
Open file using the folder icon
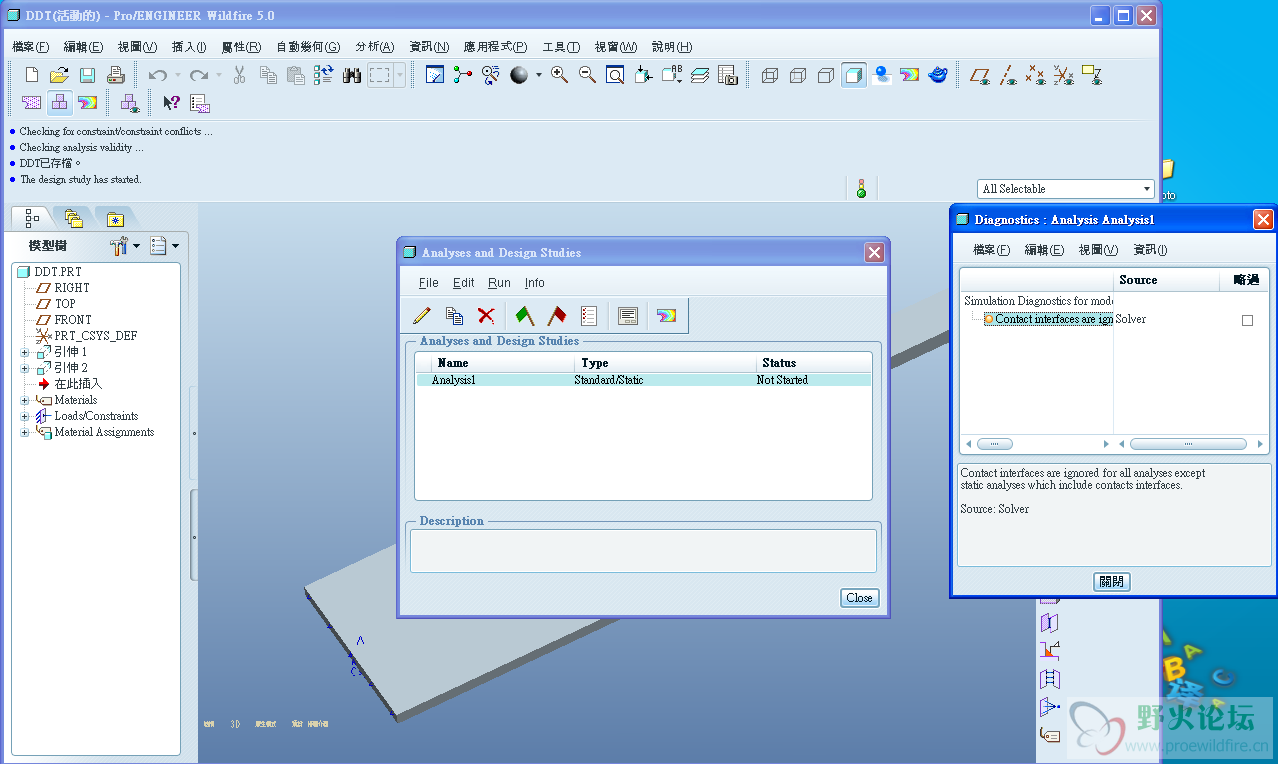(x=59, y=75)
